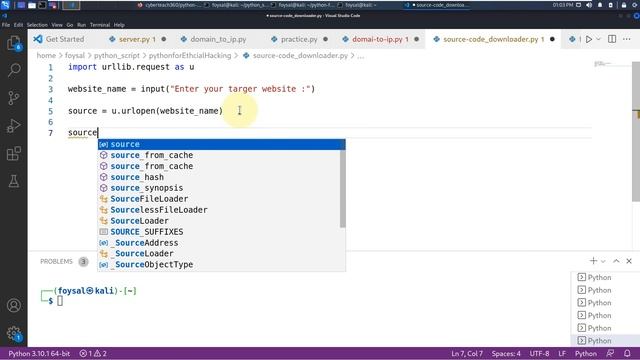Open the File menu
This screenshot has height=360, width=640.
(x=6, y=25)
